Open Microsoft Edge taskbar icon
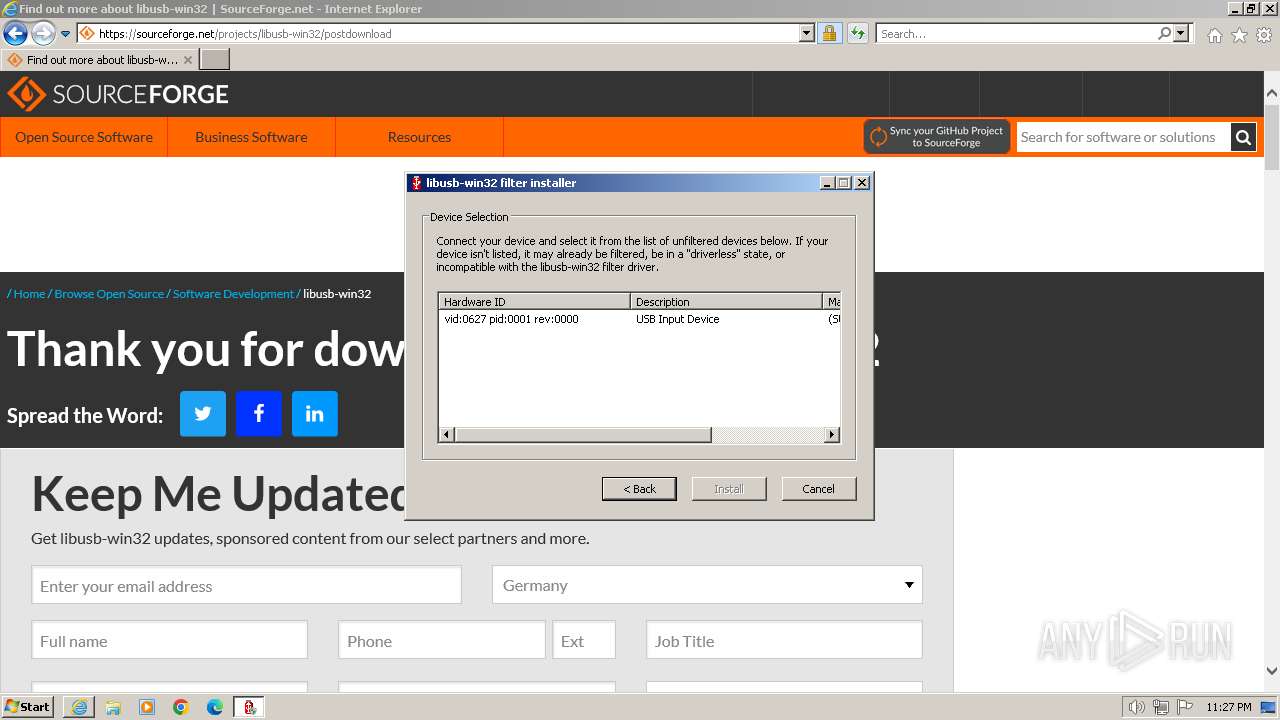 [x=215, y=707]
